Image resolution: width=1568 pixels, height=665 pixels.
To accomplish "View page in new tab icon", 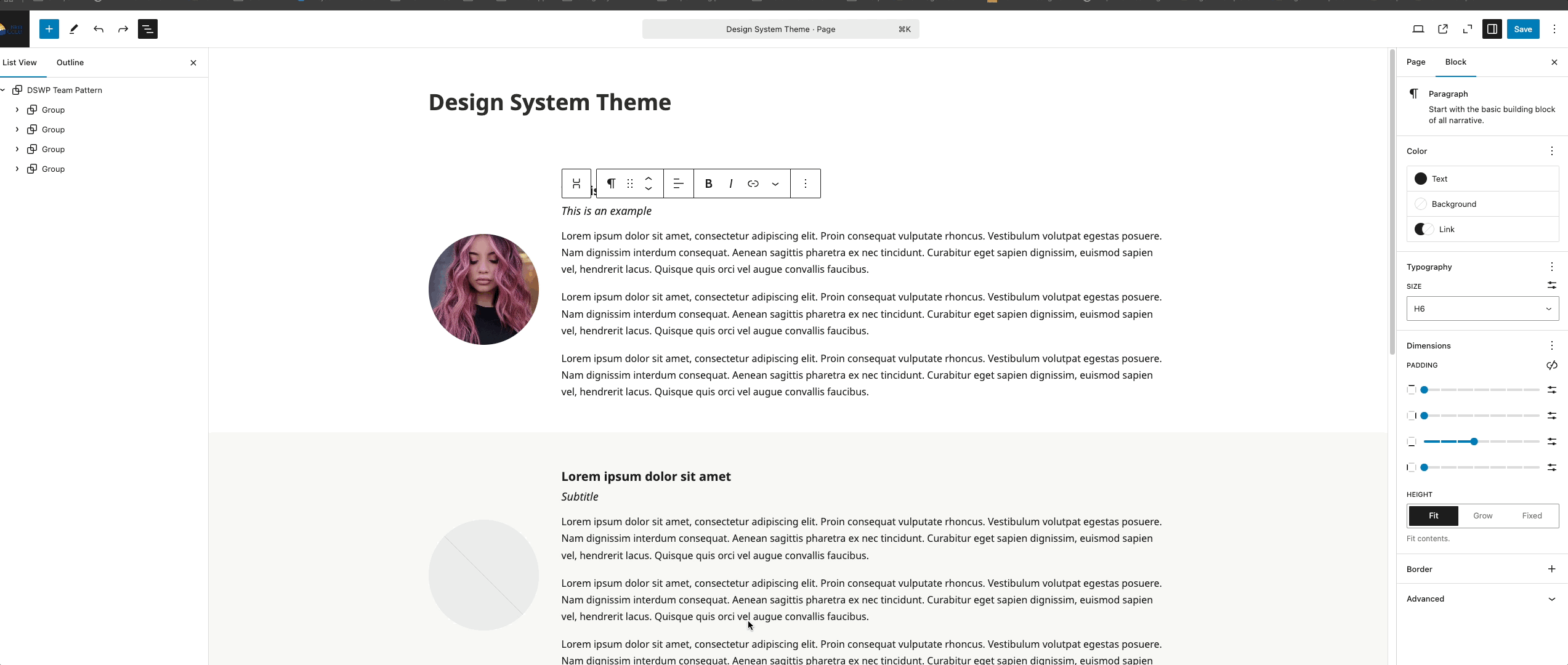I will click(x=1443, y=29).
